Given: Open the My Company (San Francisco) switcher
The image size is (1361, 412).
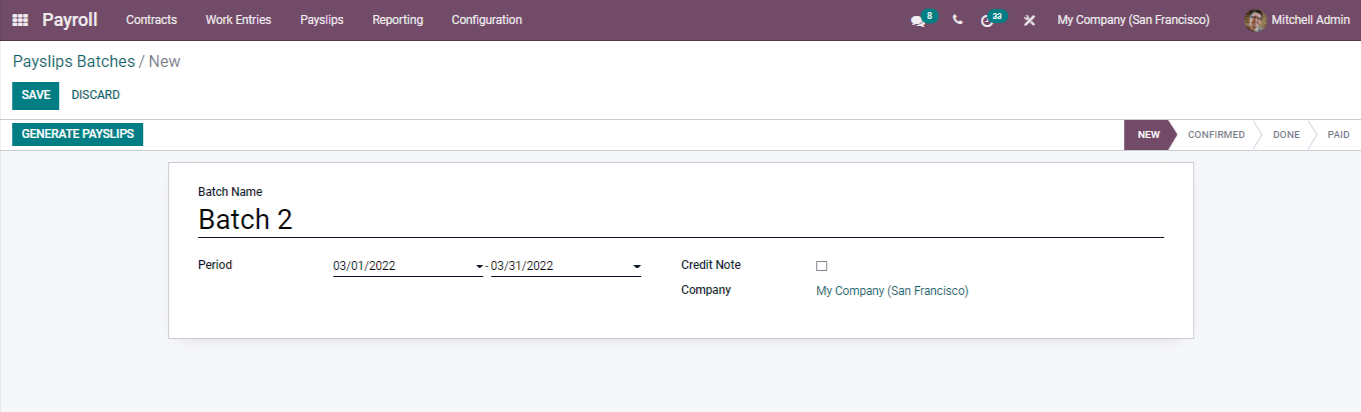Looking at the screenshot, I should point(1133,20).
